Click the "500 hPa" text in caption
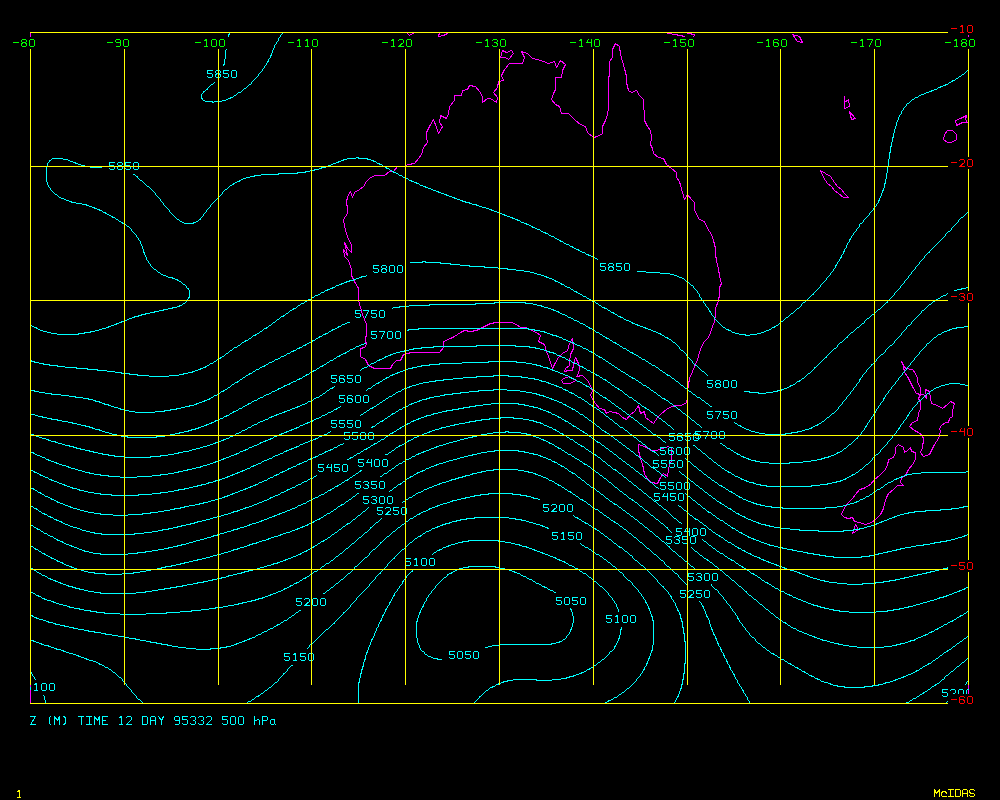This screenshot has height=800, width=1000. 247,721
